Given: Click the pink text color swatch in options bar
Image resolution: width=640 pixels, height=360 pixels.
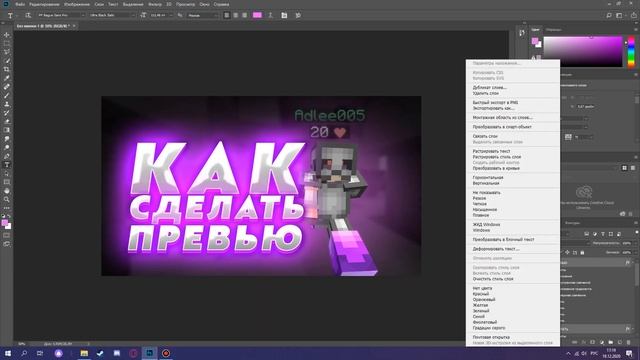Looking at the screenshot, I should [x=257, y=15].
